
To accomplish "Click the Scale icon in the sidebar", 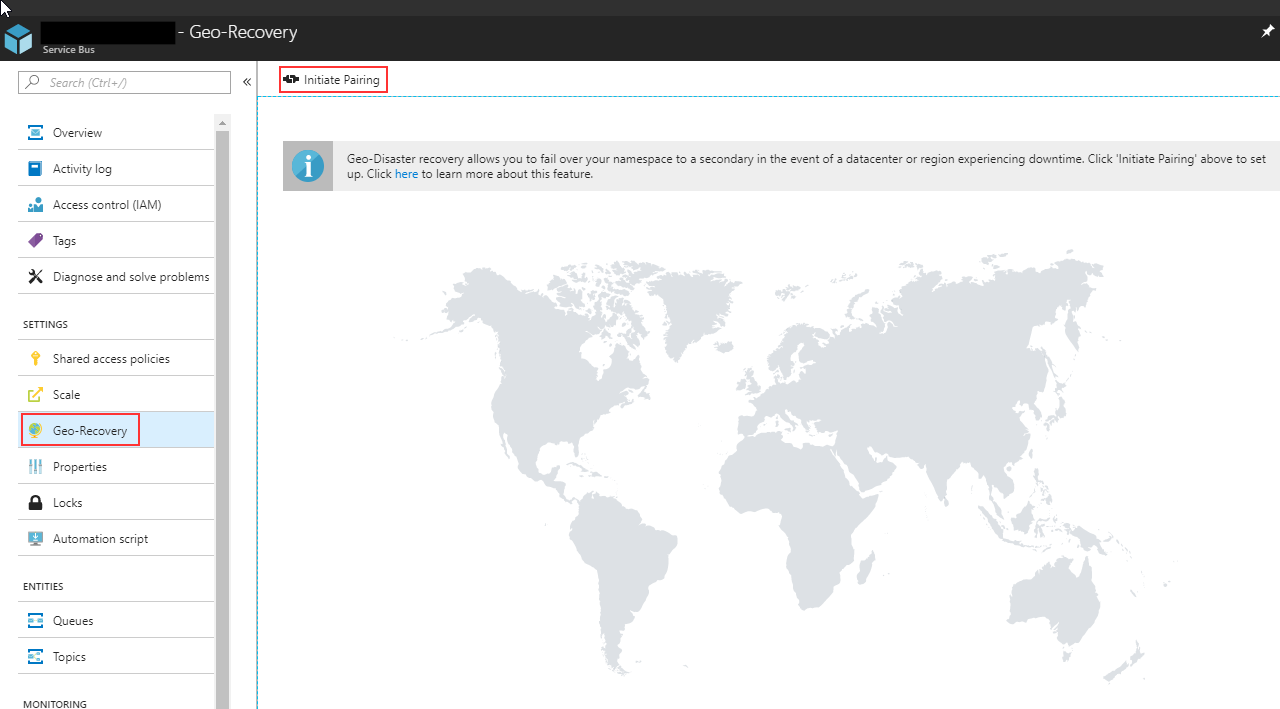I will tap(35, 394).
